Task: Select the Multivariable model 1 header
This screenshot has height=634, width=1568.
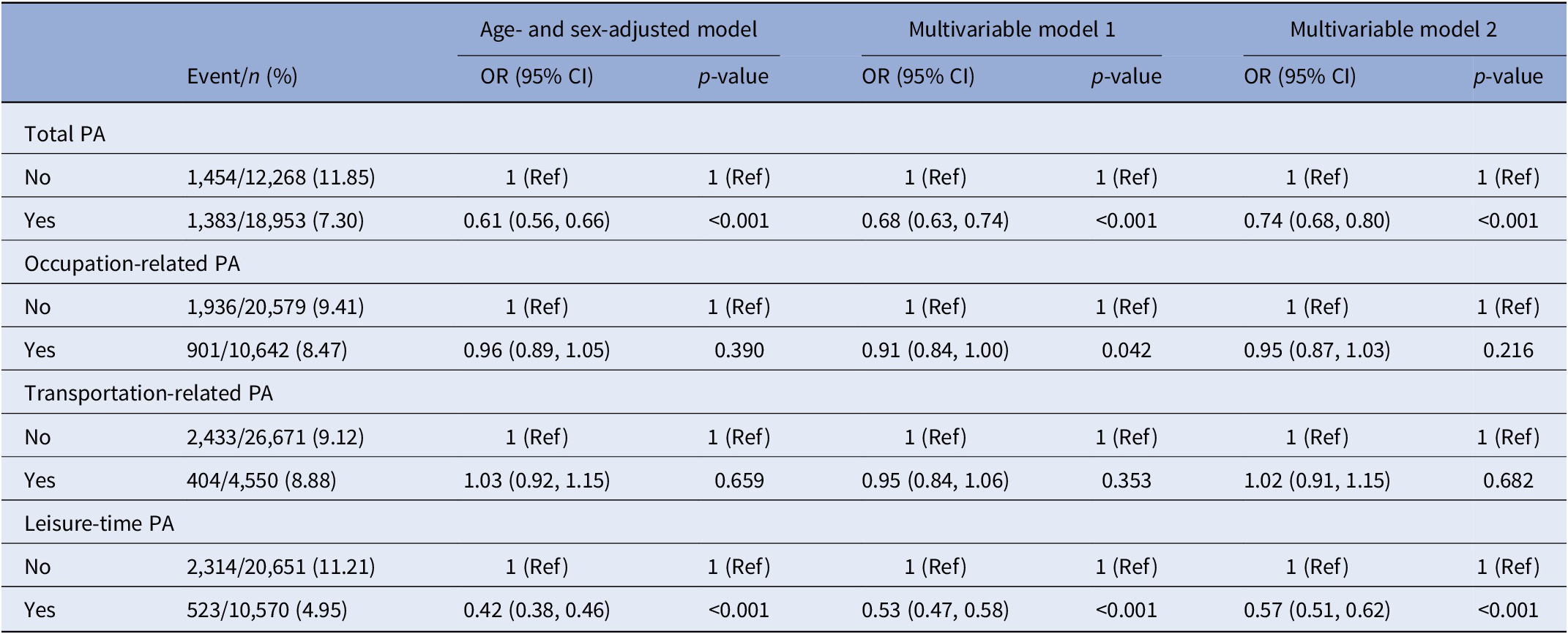Action: (x=1012, y=29)
